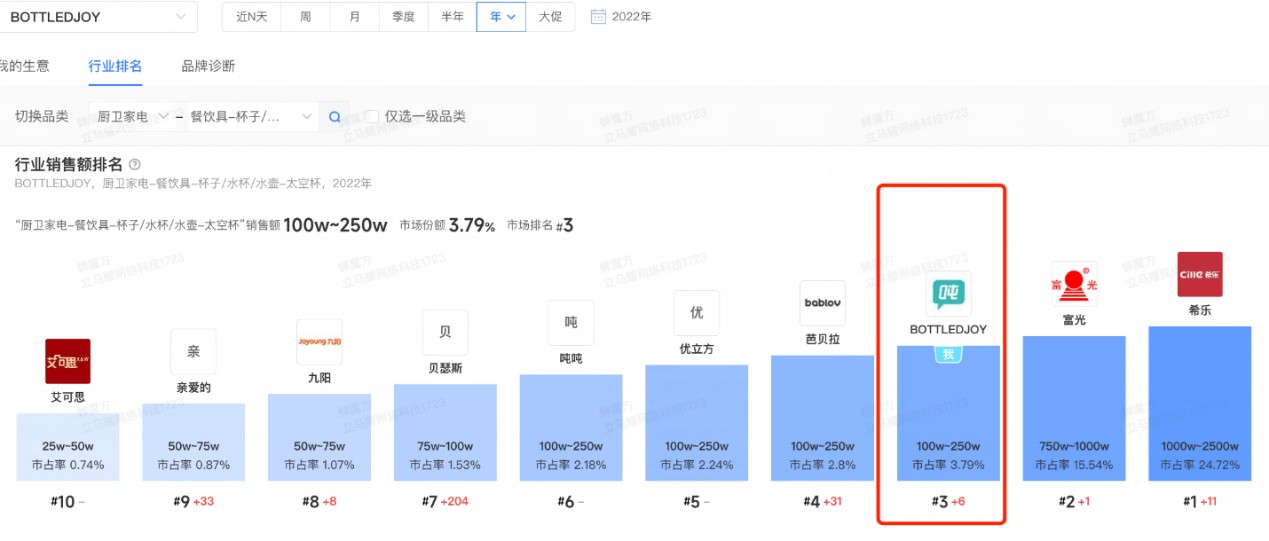This screenshot has height=541, width=1269.
Task: Click the 九阳 Joyoung brand logo
Action: pyautogui.click(x=319, y=342)
